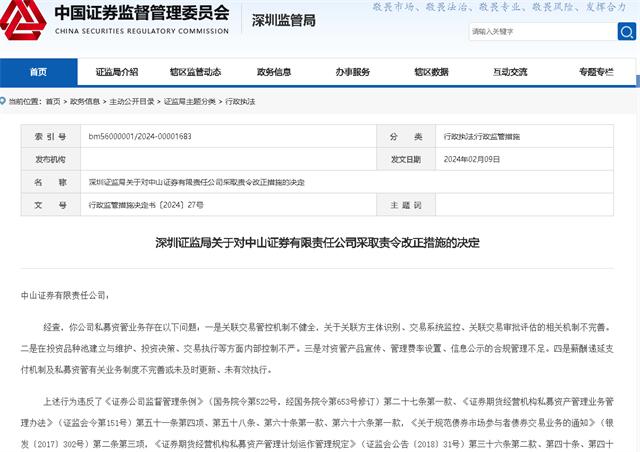This screenshot has height=452, width=640.
Task: Click the 政务信息 breadcrumb link
Action: click(85, 101)
